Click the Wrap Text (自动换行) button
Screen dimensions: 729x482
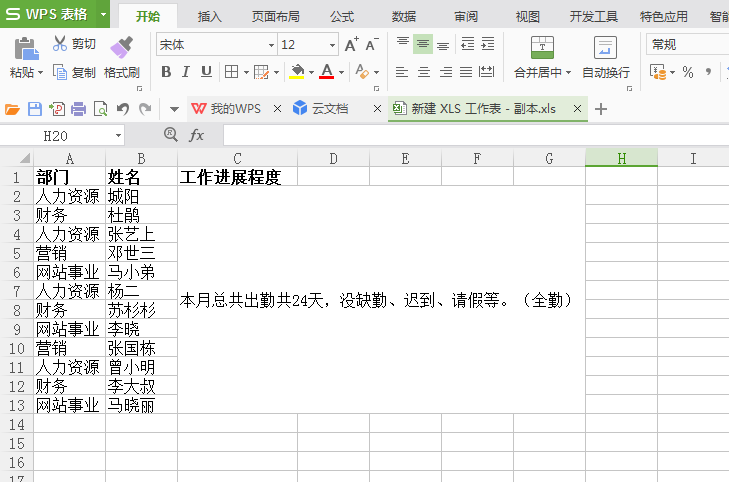pyautogui.click(x=606, y=57)
